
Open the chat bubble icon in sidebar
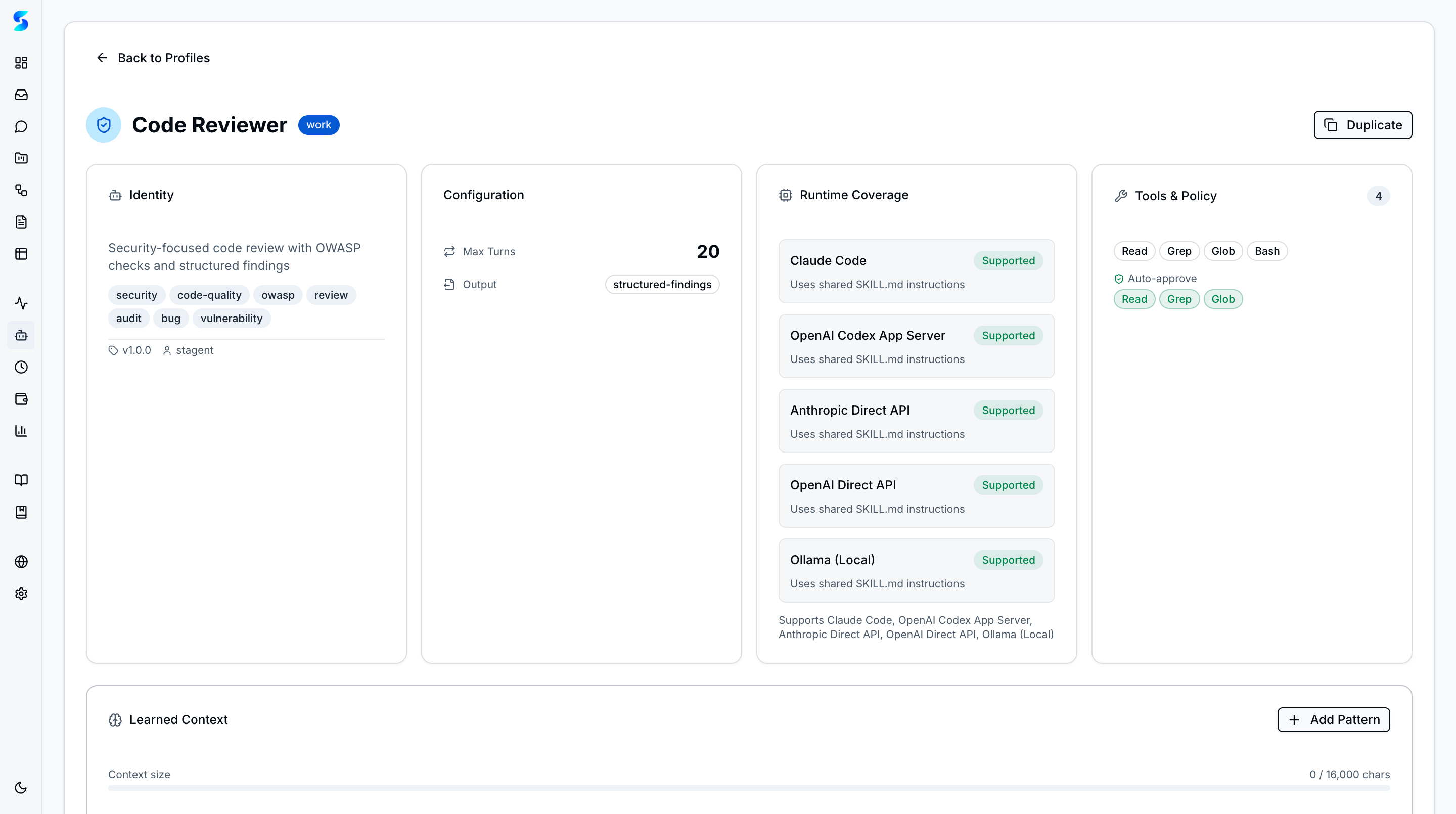[x=21, y=126]
